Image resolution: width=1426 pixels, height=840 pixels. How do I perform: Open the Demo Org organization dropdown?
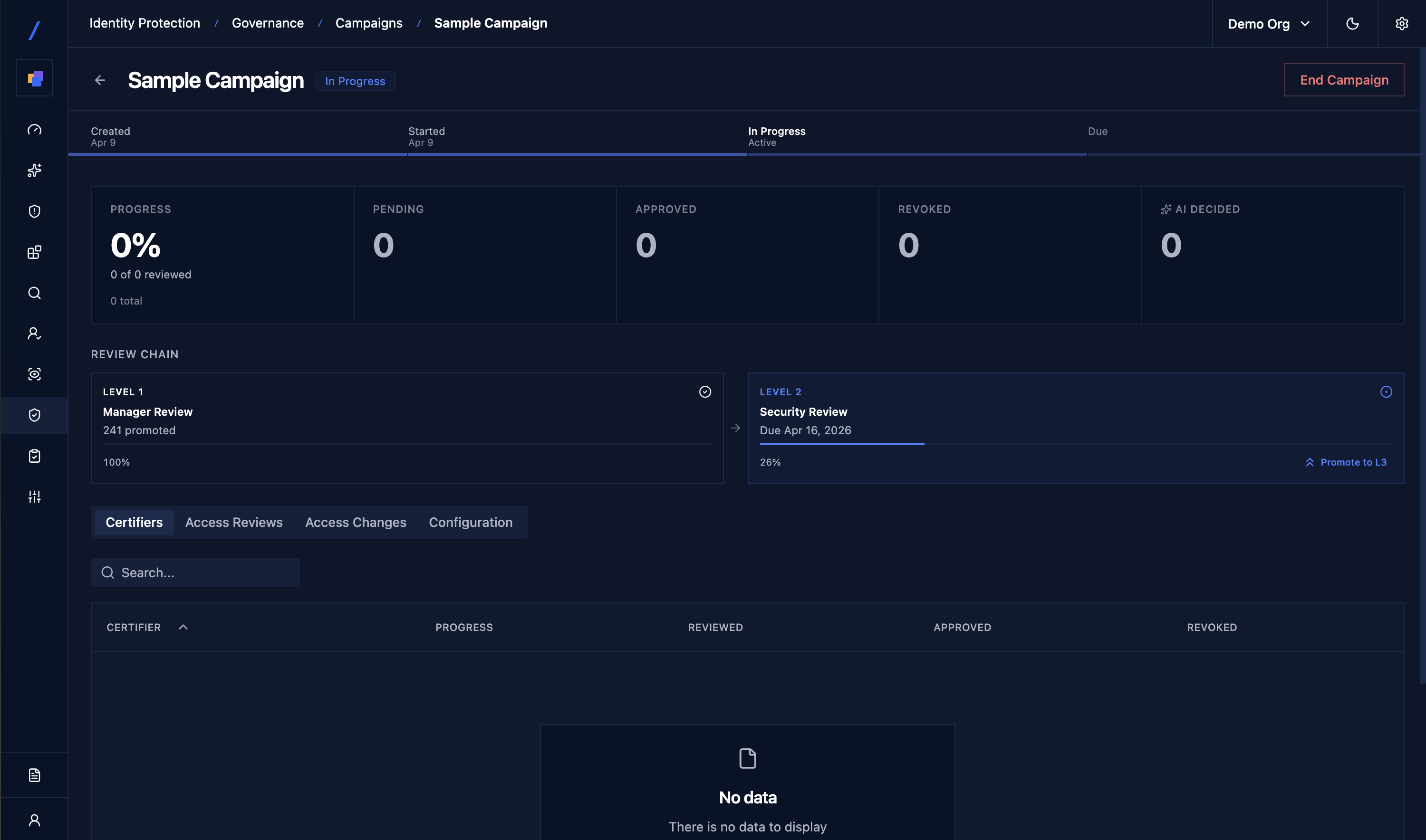1269,23
